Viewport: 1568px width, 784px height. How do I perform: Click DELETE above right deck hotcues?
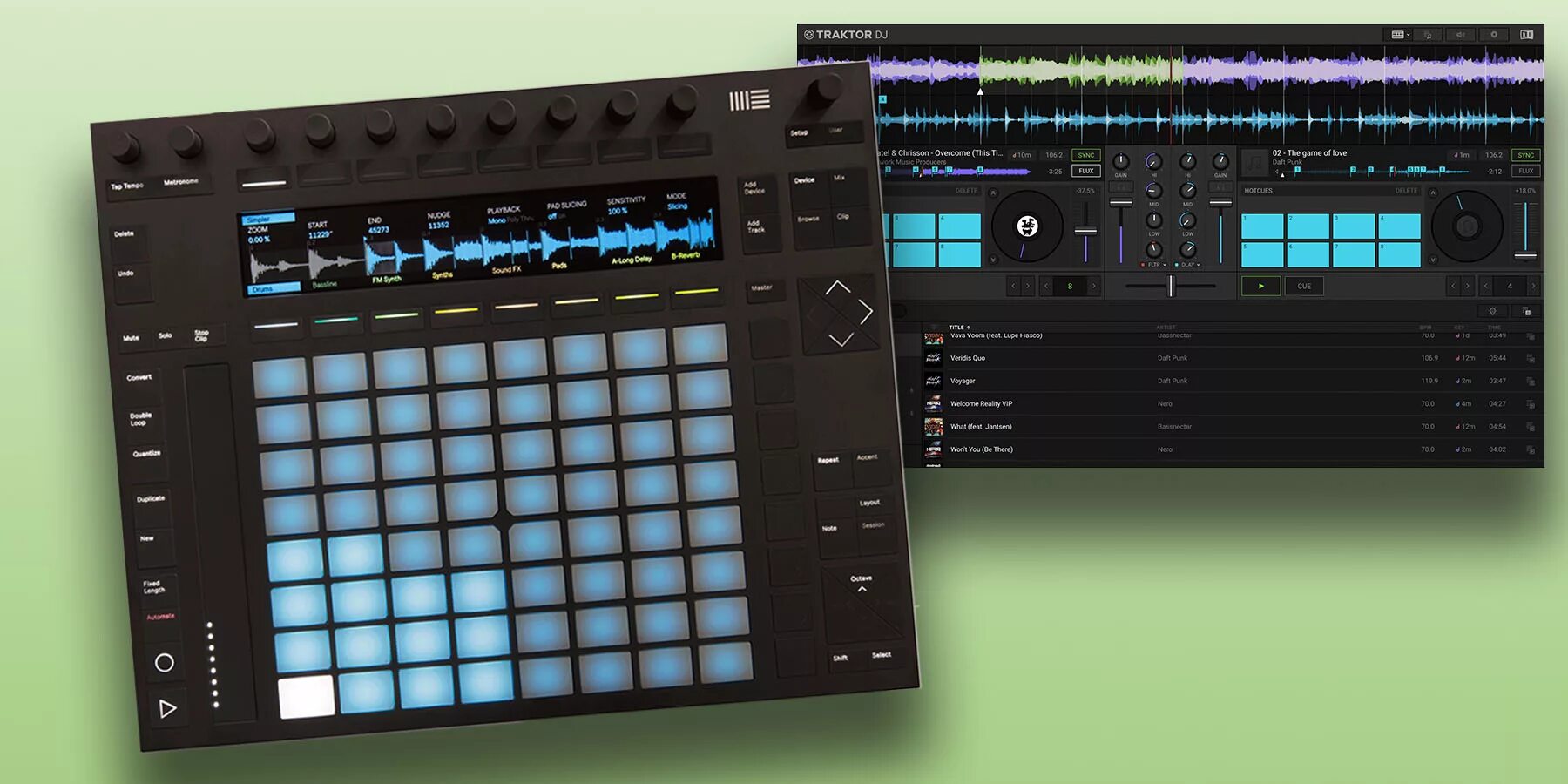[x=1407, y=191]
